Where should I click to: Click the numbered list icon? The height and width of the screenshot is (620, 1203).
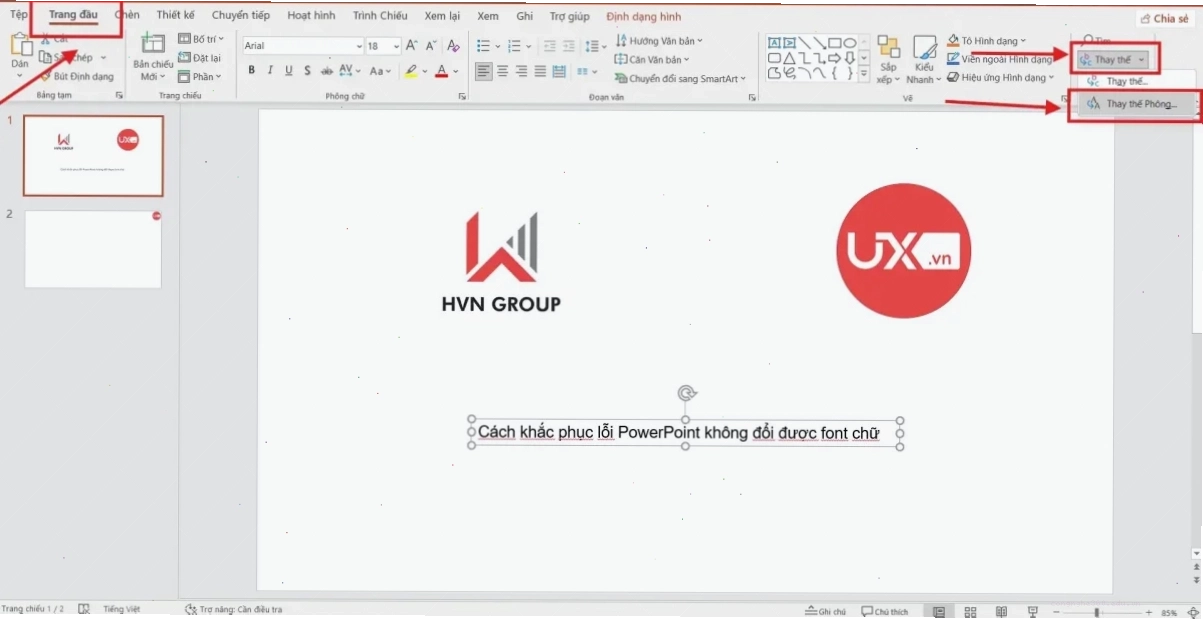(514, 46)
